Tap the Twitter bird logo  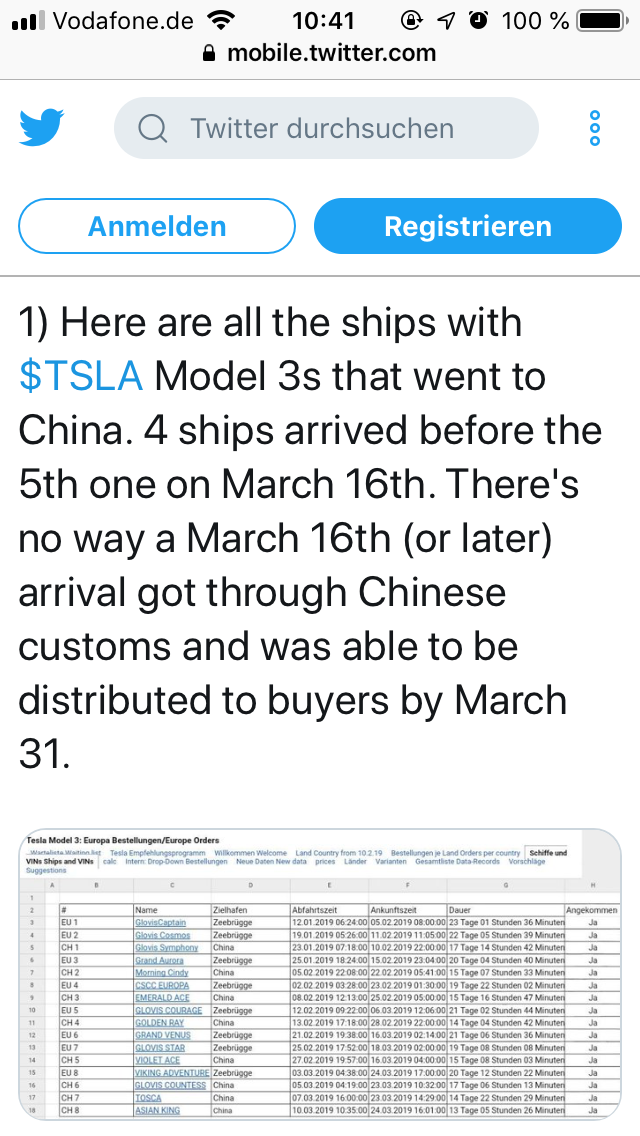pos(41,129)
